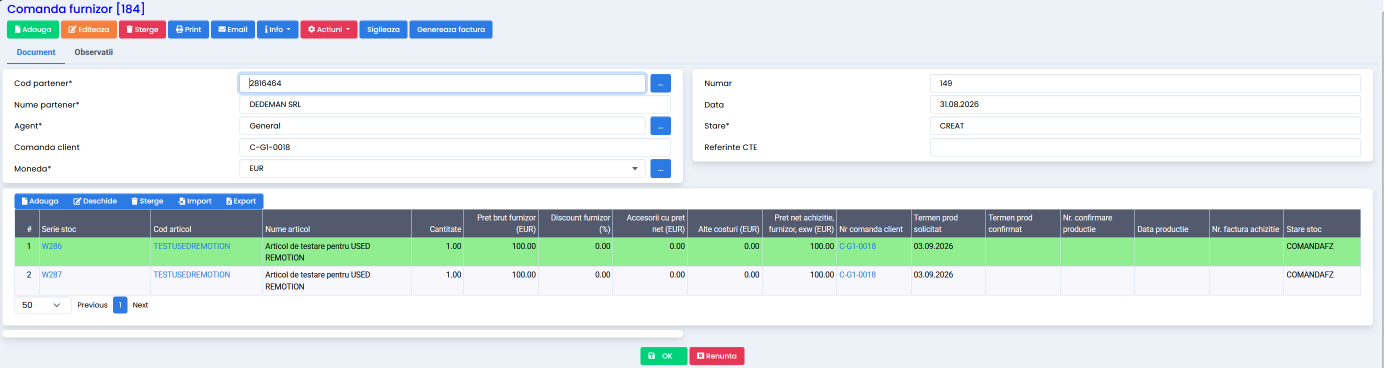1384x368 pixels.
Task: Click the Export button in grid toolbar
Action: [x=241, y=201]
